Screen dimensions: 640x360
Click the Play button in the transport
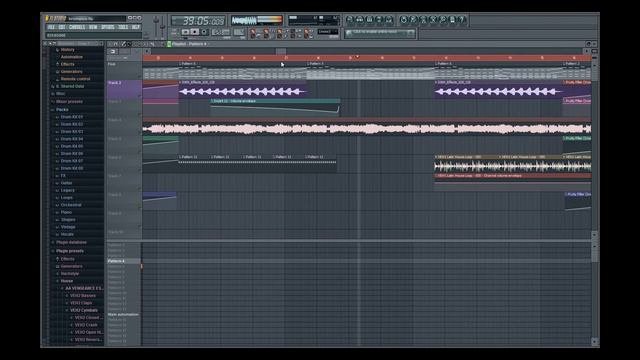coord(186,32)
